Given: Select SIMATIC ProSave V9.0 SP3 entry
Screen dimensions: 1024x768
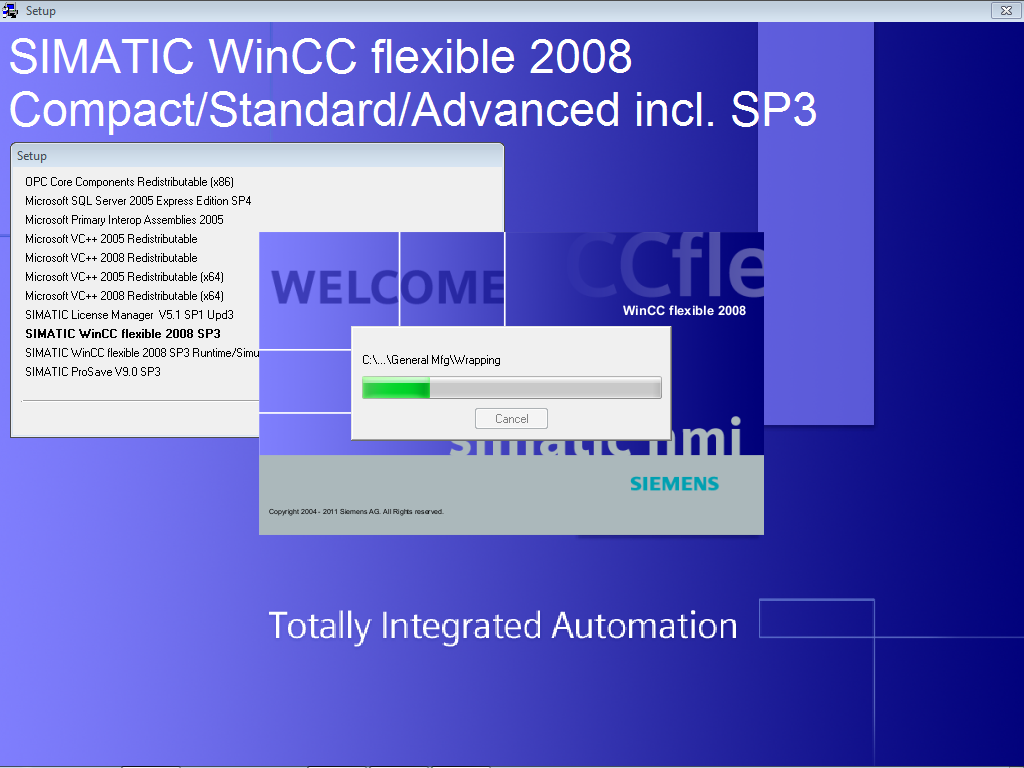Looking at the screenshot, I should [x=93, y=371].
